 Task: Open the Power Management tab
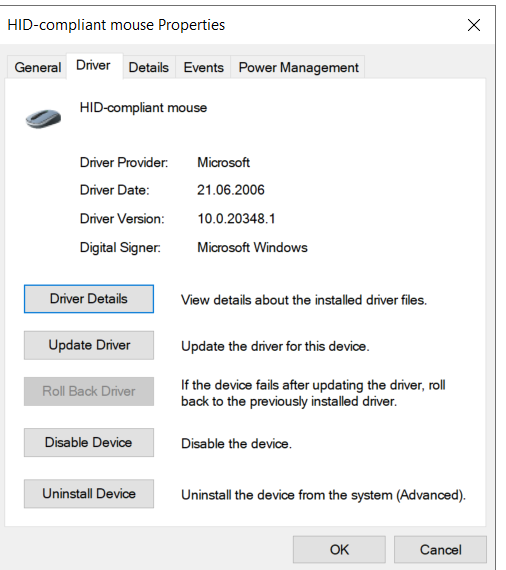[x=298, y=67]
